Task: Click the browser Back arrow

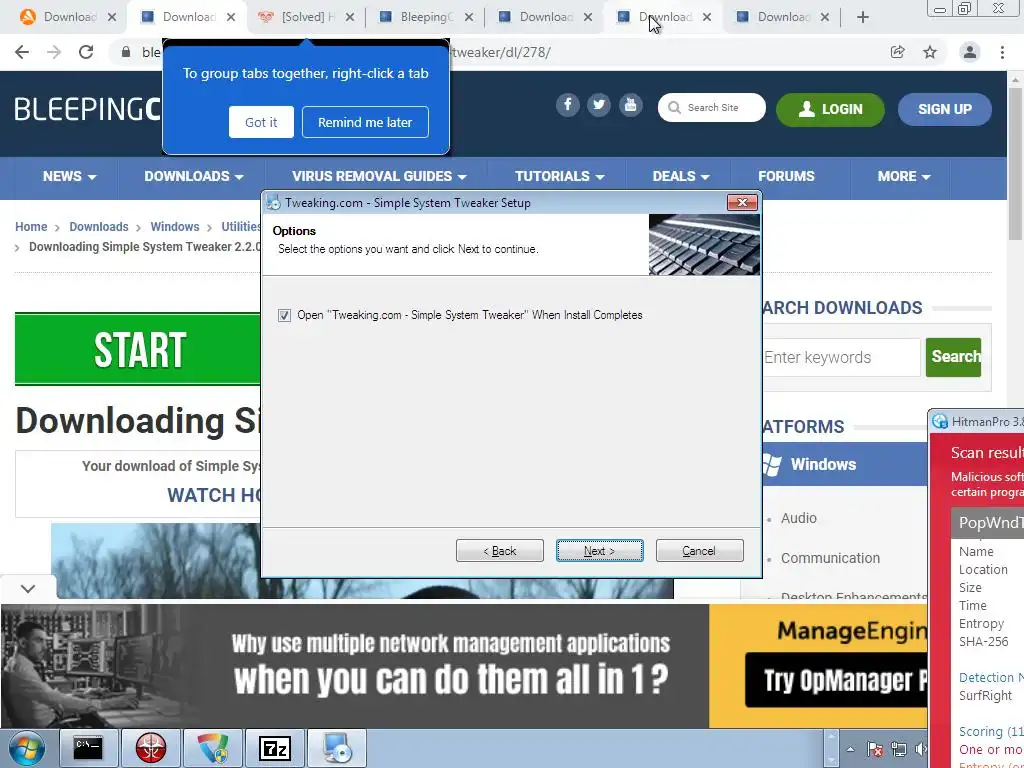Action: pos(22,52)
